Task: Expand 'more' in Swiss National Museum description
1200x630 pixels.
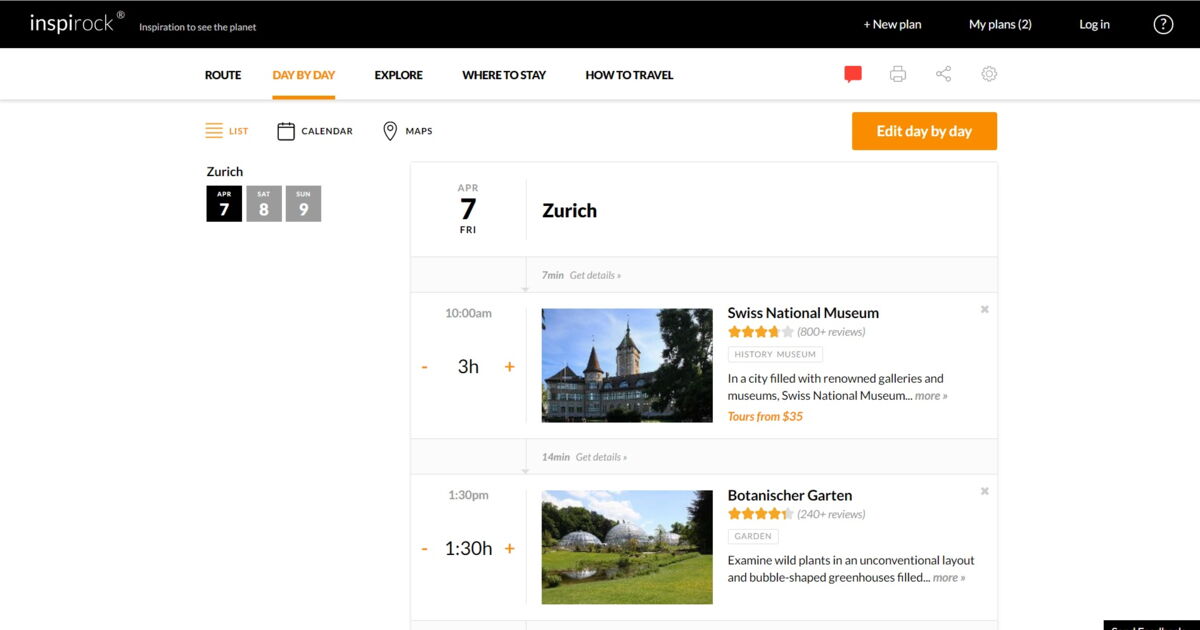Action: pos(931,396)
